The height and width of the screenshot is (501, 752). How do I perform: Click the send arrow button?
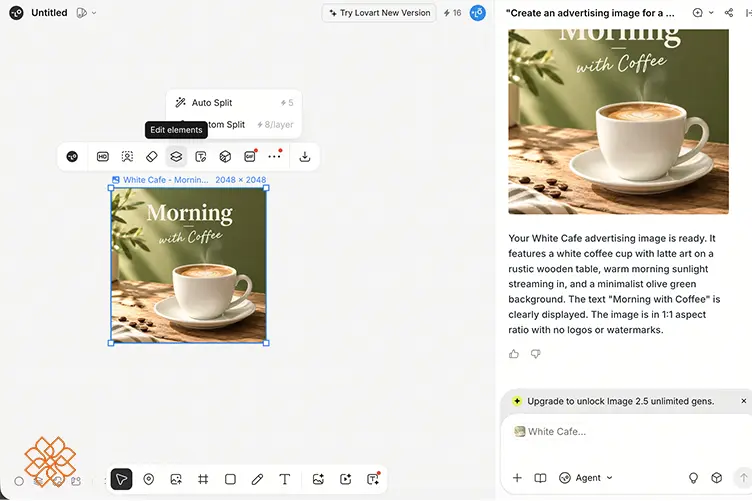click(743, 478)
